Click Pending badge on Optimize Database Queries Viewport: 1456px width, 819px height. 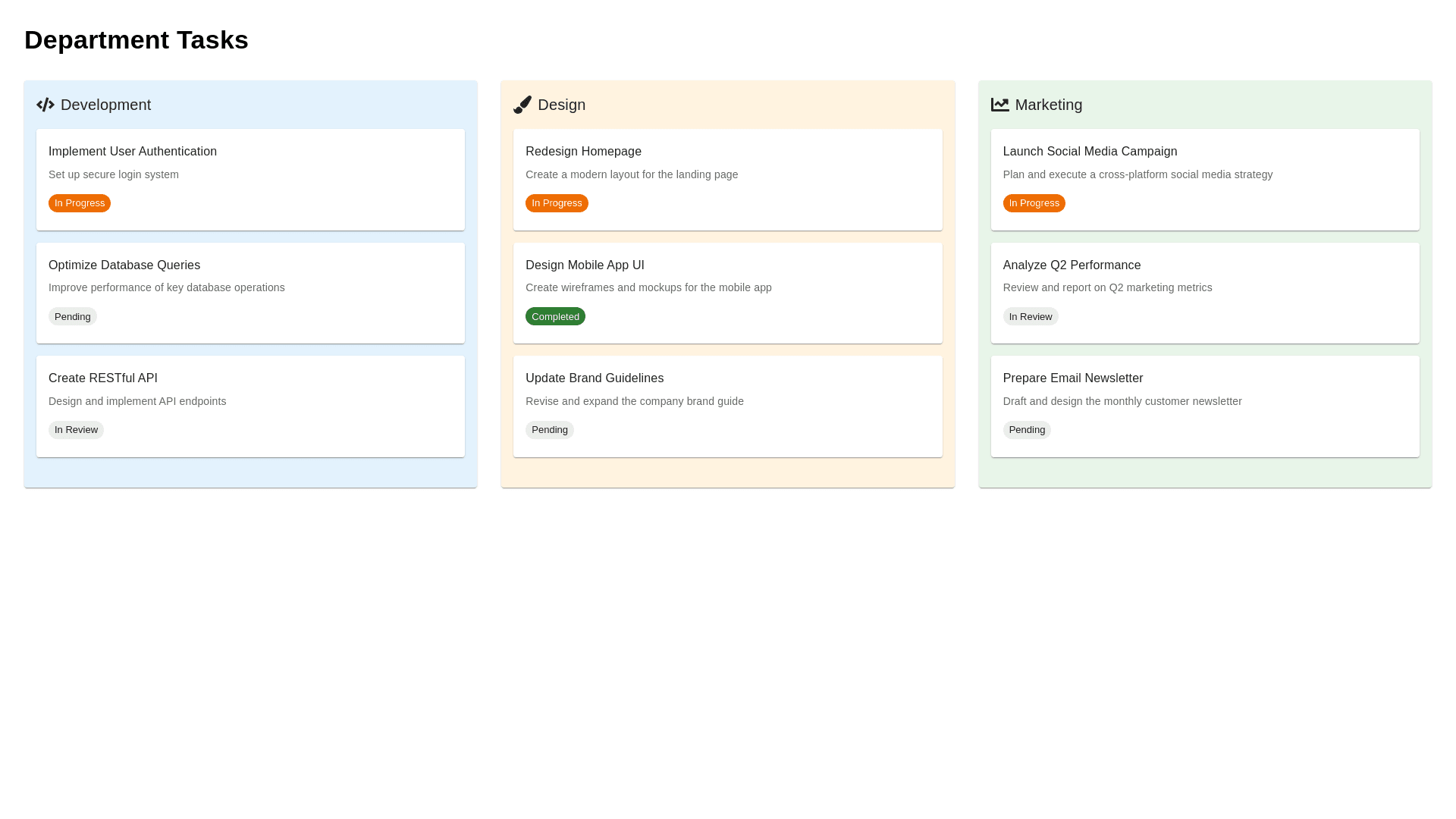(73, 317)
